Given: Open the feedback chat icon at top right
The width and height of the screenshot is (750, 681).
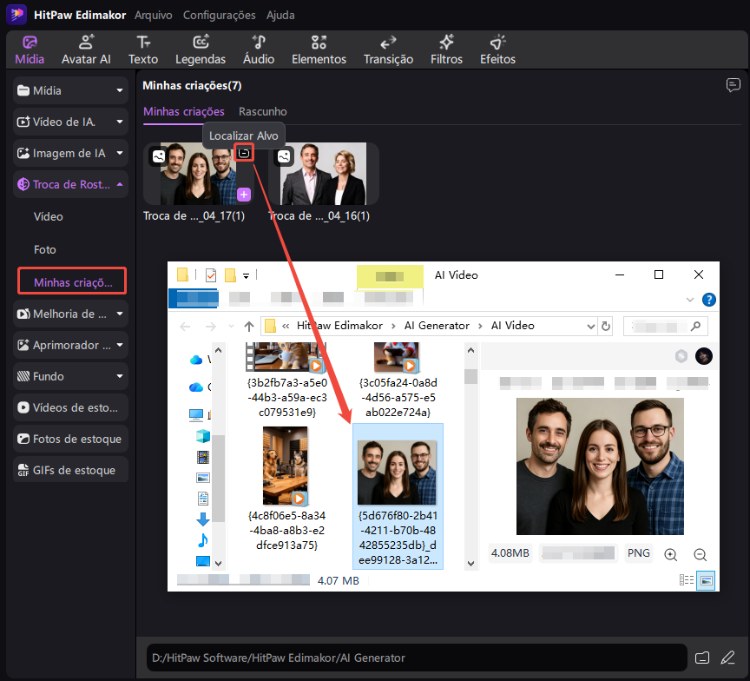Looking at the screenshot, I should [x=733, y=86].
